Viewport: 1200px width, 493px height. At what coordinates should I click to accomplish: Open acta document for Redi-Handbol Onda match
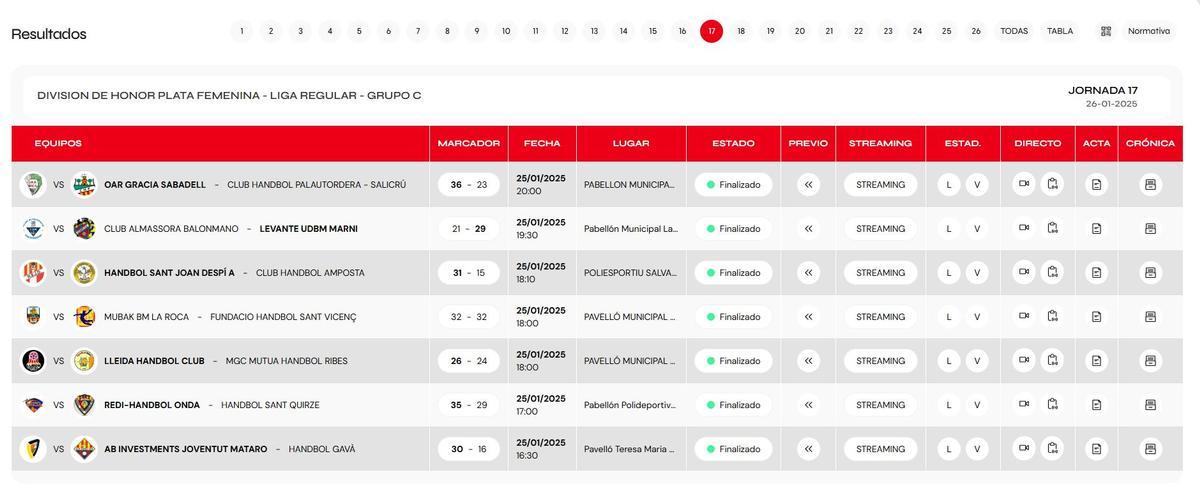[x=1096, y=405]
